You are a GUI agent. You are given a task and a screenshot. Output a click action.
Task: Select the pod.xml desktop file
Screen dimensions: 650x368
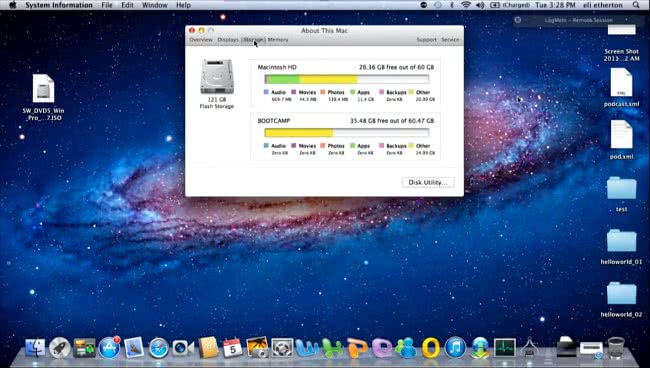tap(621, 140)
